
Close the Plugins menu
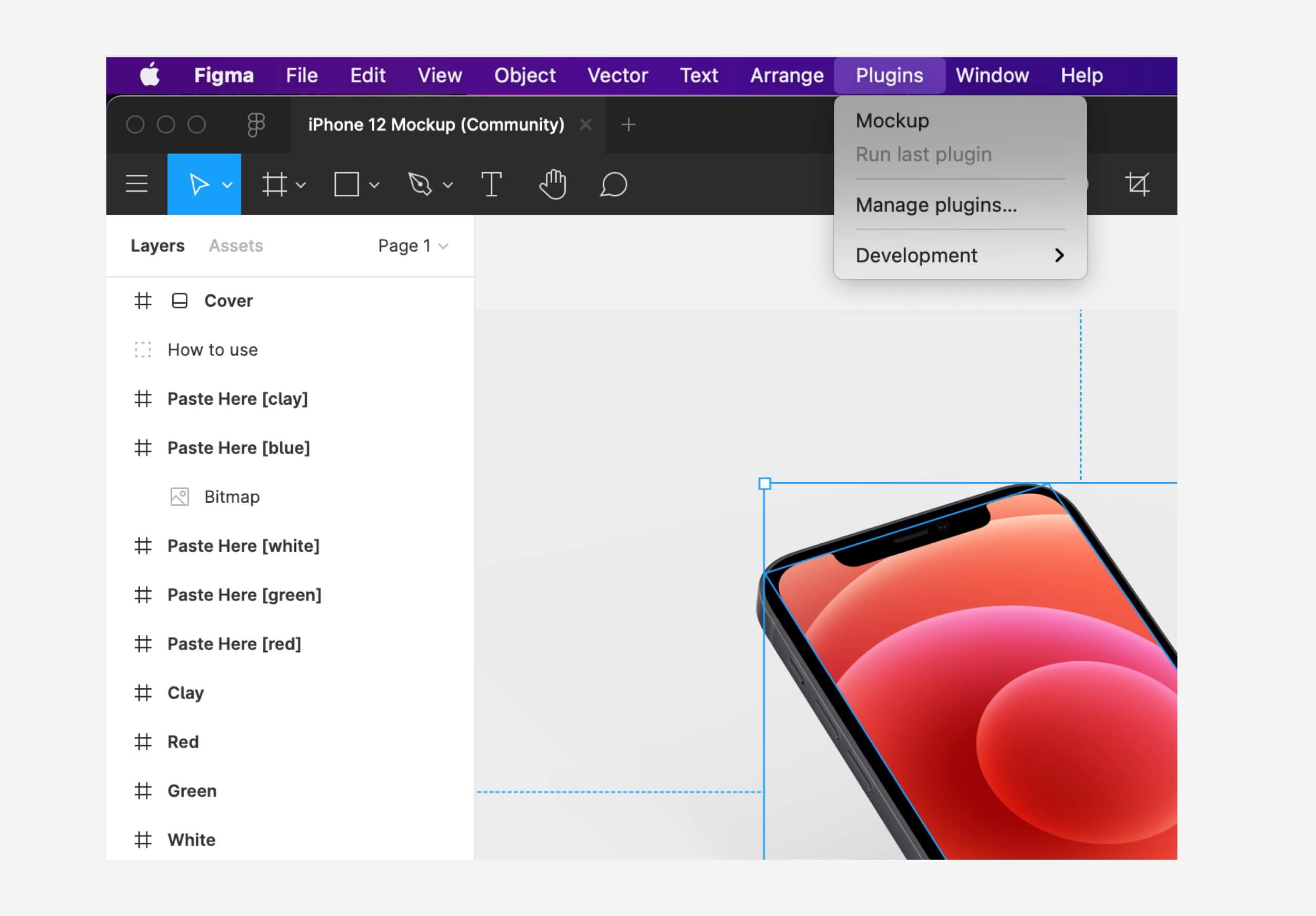(890, 75)
